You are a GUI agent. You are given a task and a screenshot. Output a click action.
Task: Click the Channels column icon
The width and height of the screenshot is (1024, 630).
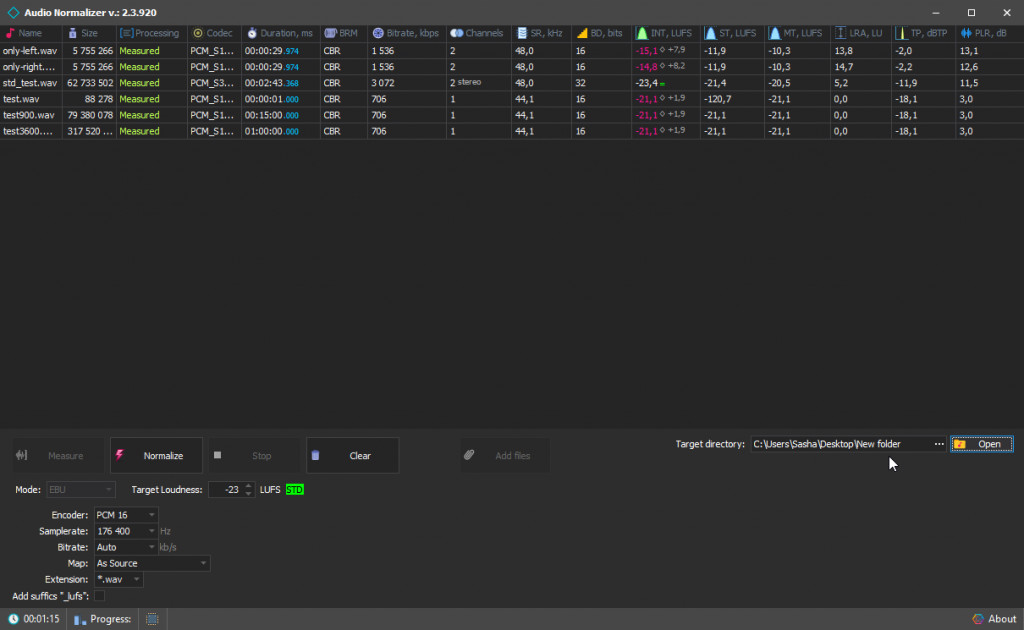pos(456,33)
